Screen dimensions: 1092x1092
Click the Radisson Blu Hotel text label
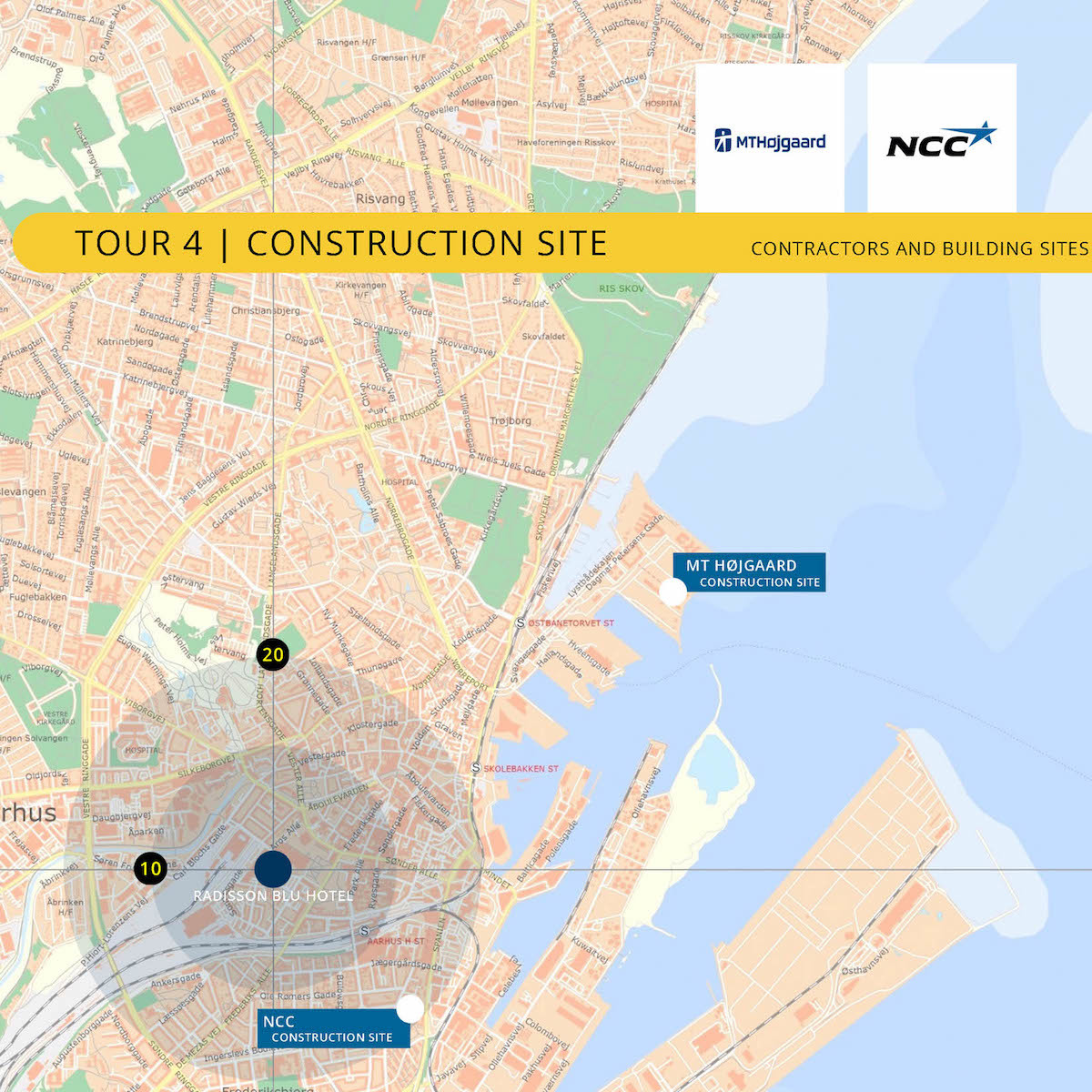pos(273,896)
